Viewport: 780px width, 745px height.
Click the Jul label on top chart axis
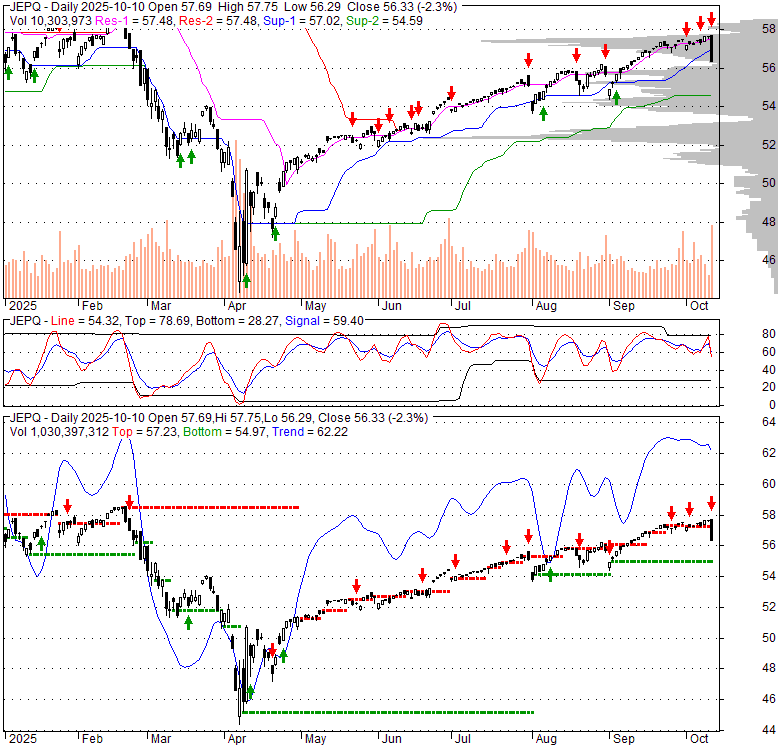point(463,306)
